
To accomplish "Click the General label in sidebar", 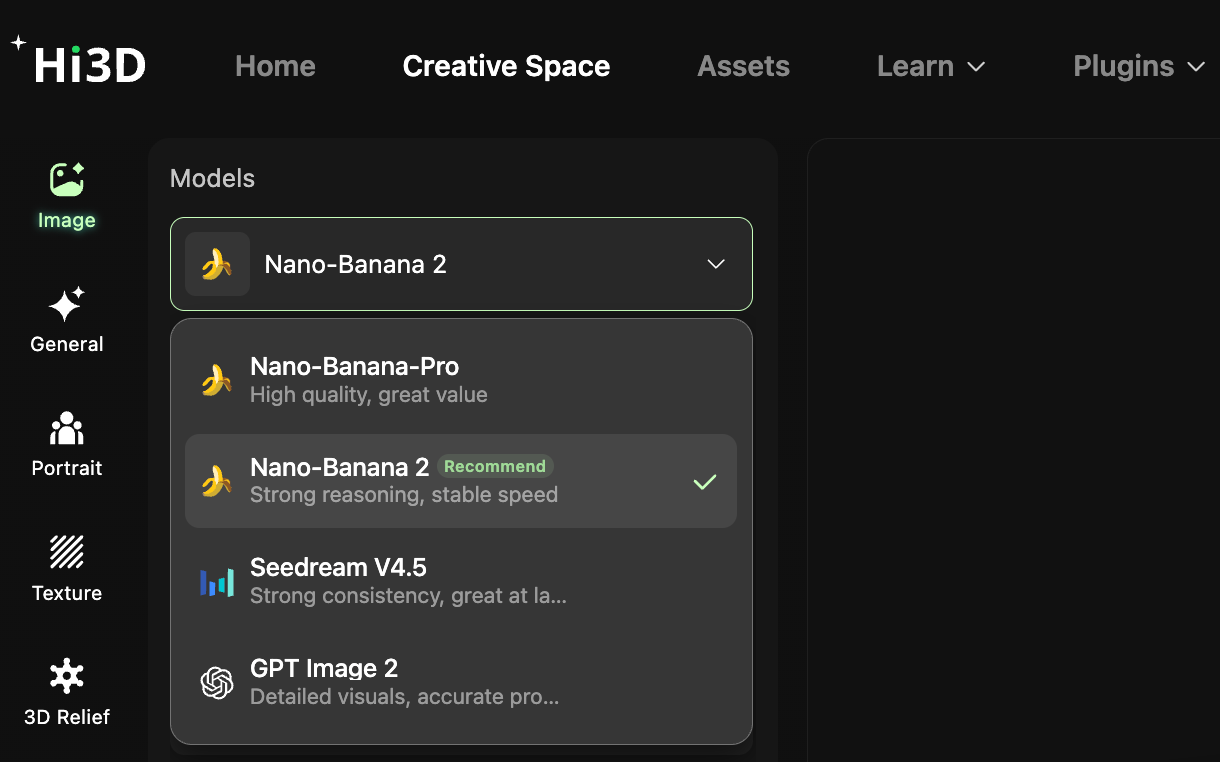I will [x=67, y=344].
